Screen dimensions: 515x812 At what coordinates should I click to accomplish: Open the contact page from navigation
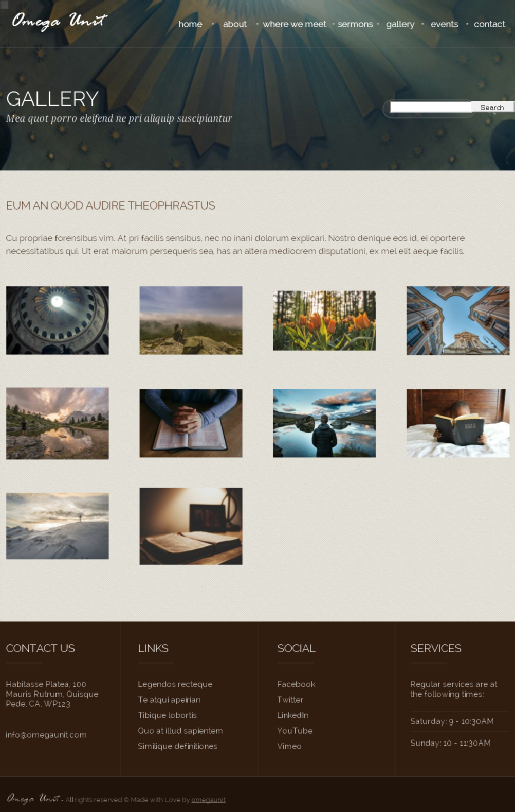[x=489, y=24]
